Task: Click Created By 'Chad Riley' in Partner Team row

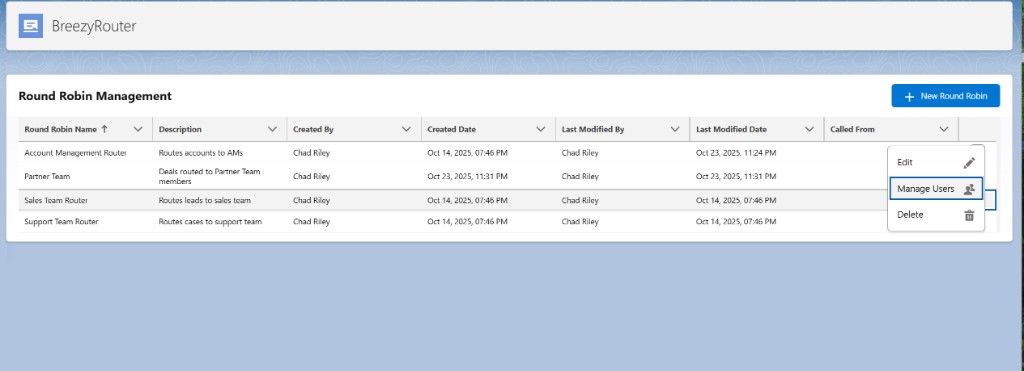Action: (x=312, y=176)
